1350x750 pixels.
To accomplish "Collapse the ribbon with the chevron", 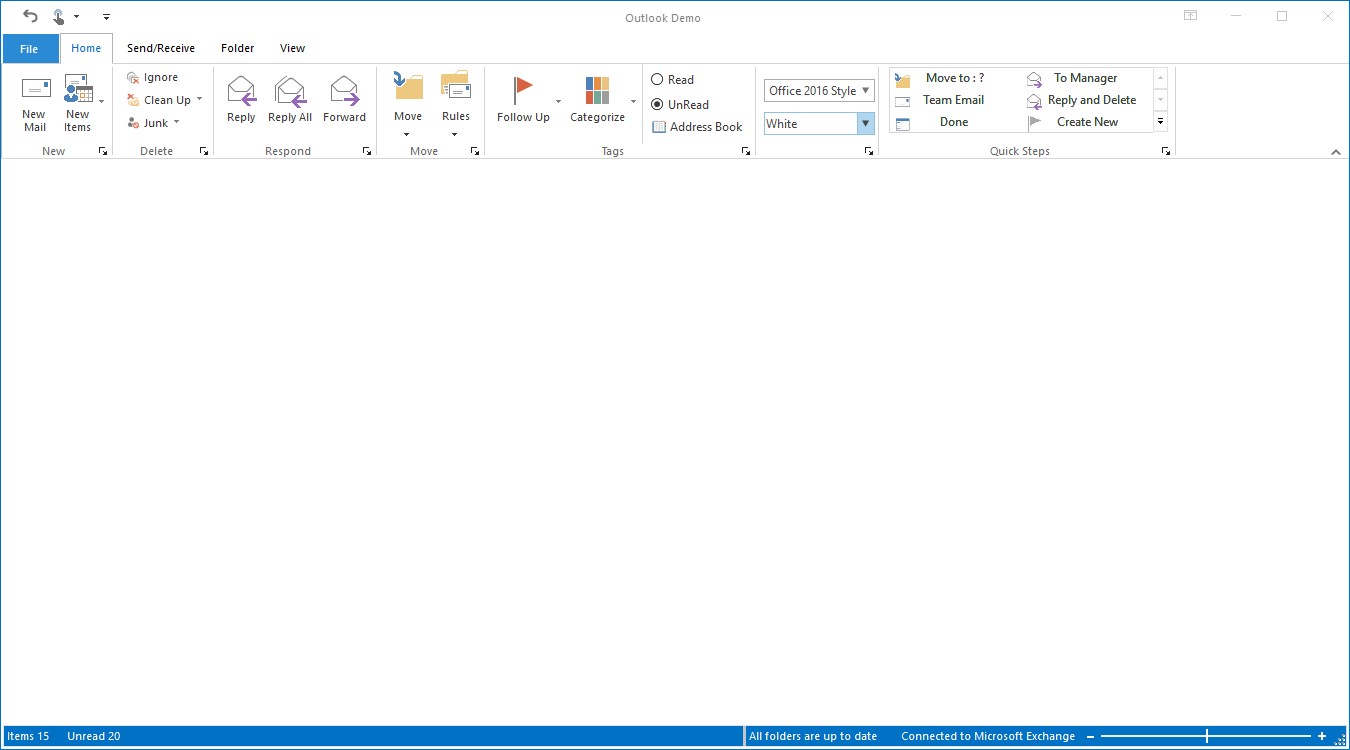I will click(1336, 152).
